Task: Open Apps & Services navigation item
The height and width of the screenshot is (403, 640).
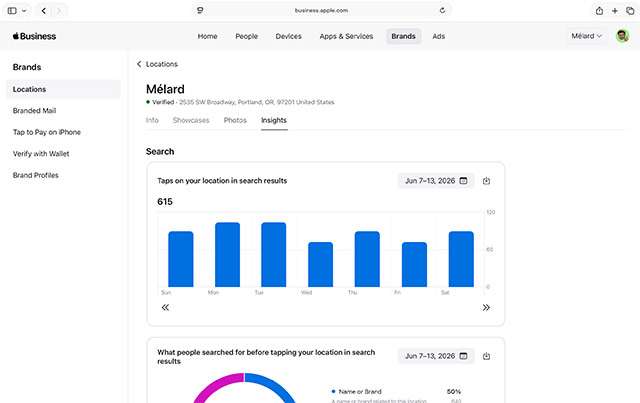Action: pos(346,36)
